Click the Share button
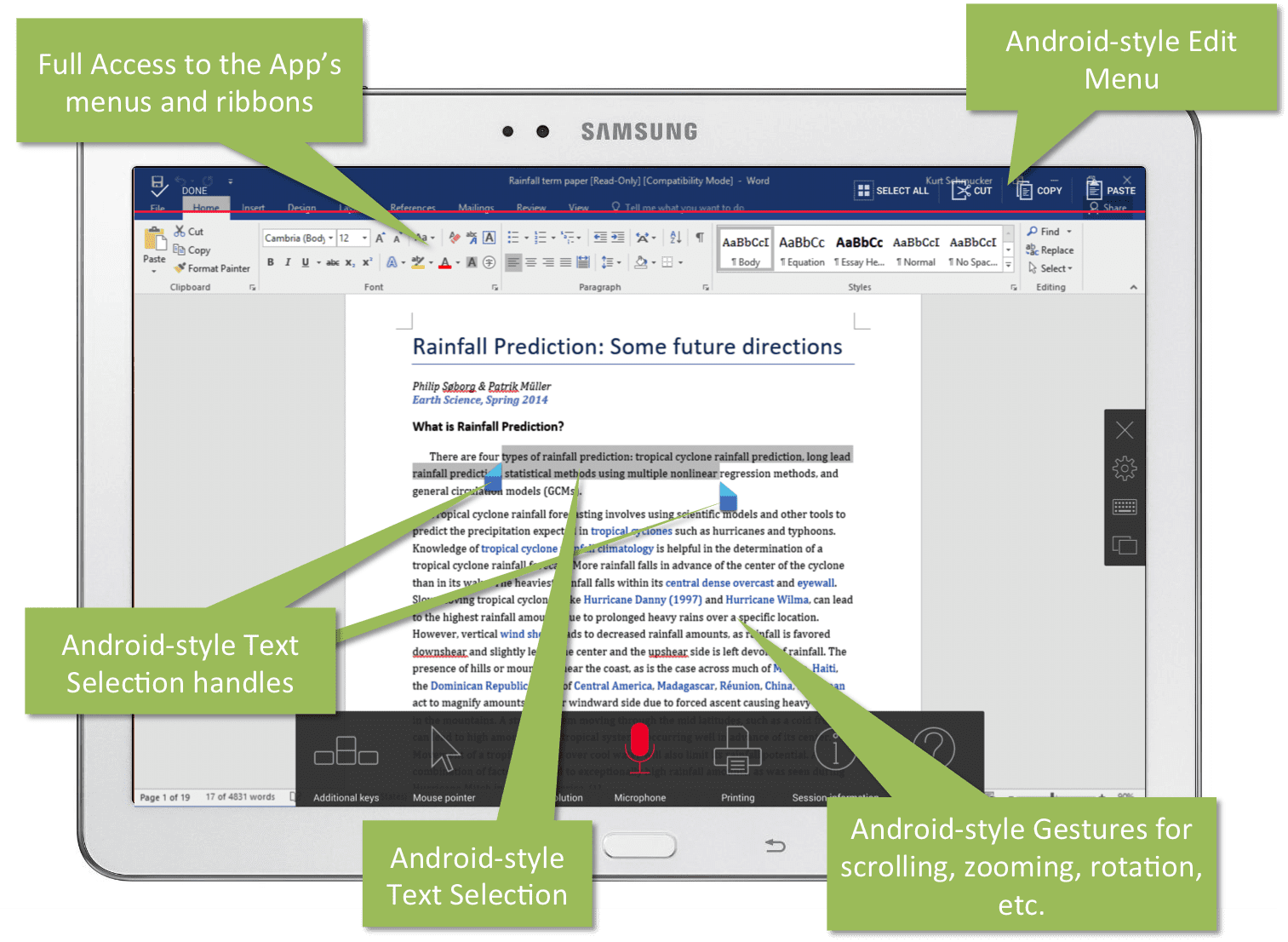 tap(1108, 208)
